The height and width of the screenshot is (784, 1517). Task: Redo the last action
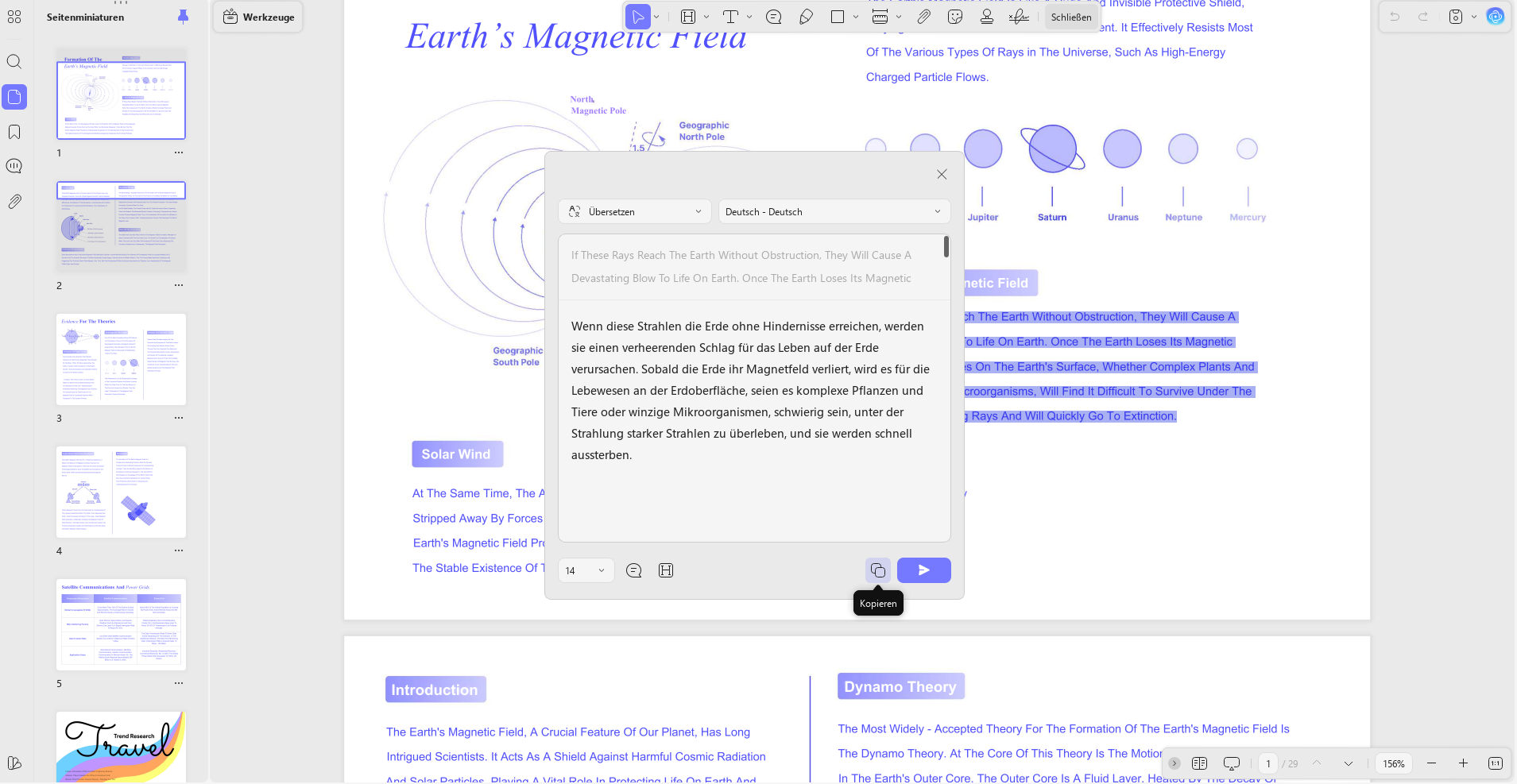(1423, 17)
